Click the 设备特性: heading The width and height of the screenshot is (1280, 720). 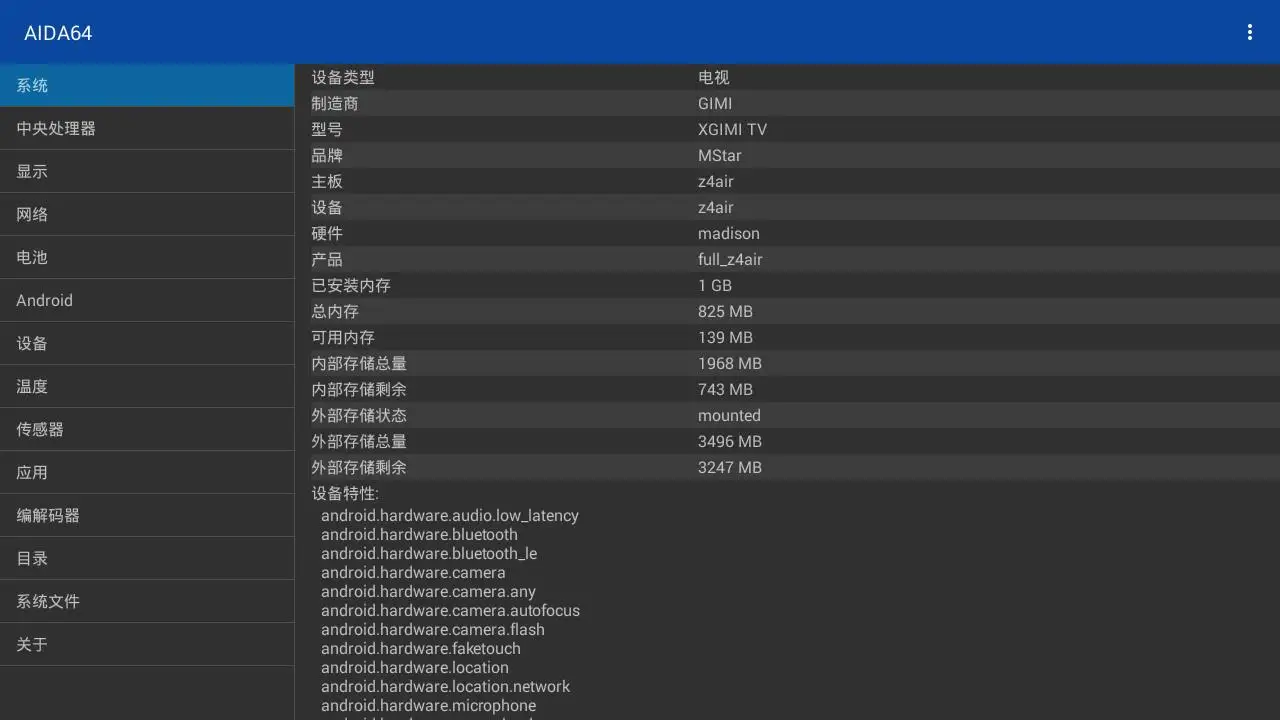[x=345, y=493]
